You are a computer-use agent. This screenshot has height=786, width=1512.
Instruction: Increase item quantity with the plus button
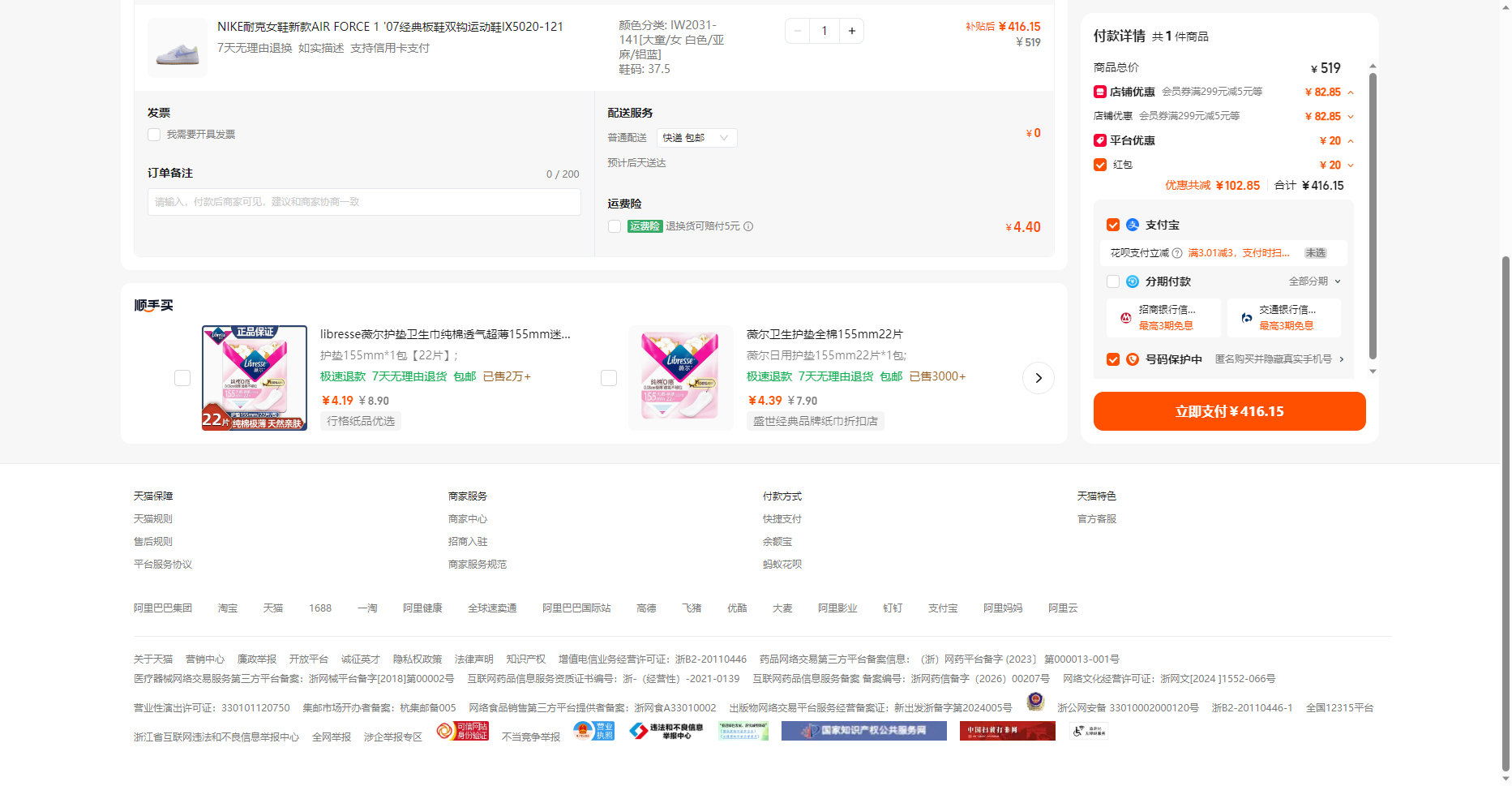click(x=851, y=31)
